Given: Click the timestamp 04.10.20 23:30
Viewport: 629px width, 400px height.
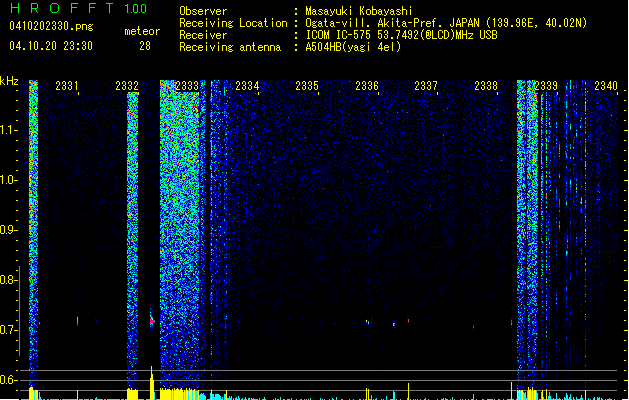Looking at the screenshot, I should pos(51,46).
